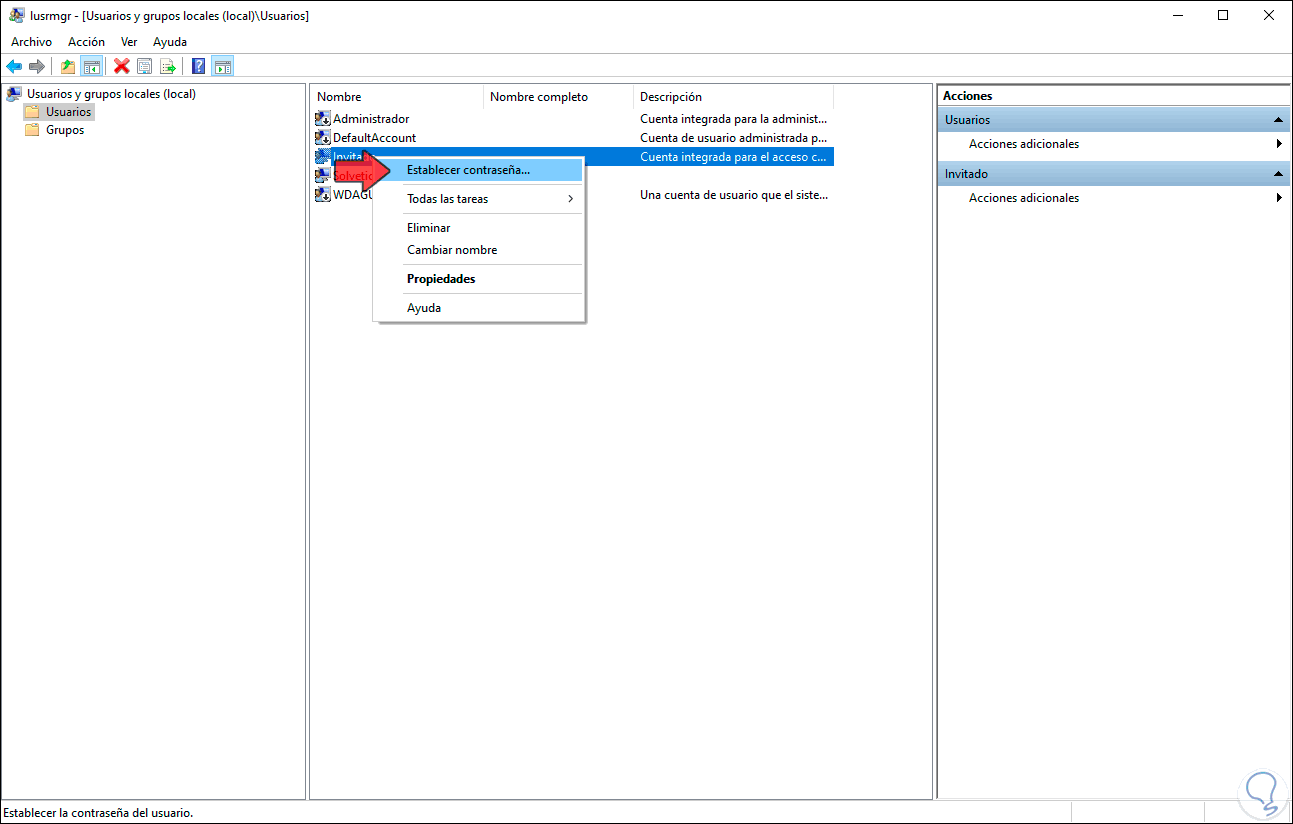This screenshot has width=1293, height=824.
Task: Toggle the console tree pane icon
Action: pyautogui.click(x=91, y=66)
